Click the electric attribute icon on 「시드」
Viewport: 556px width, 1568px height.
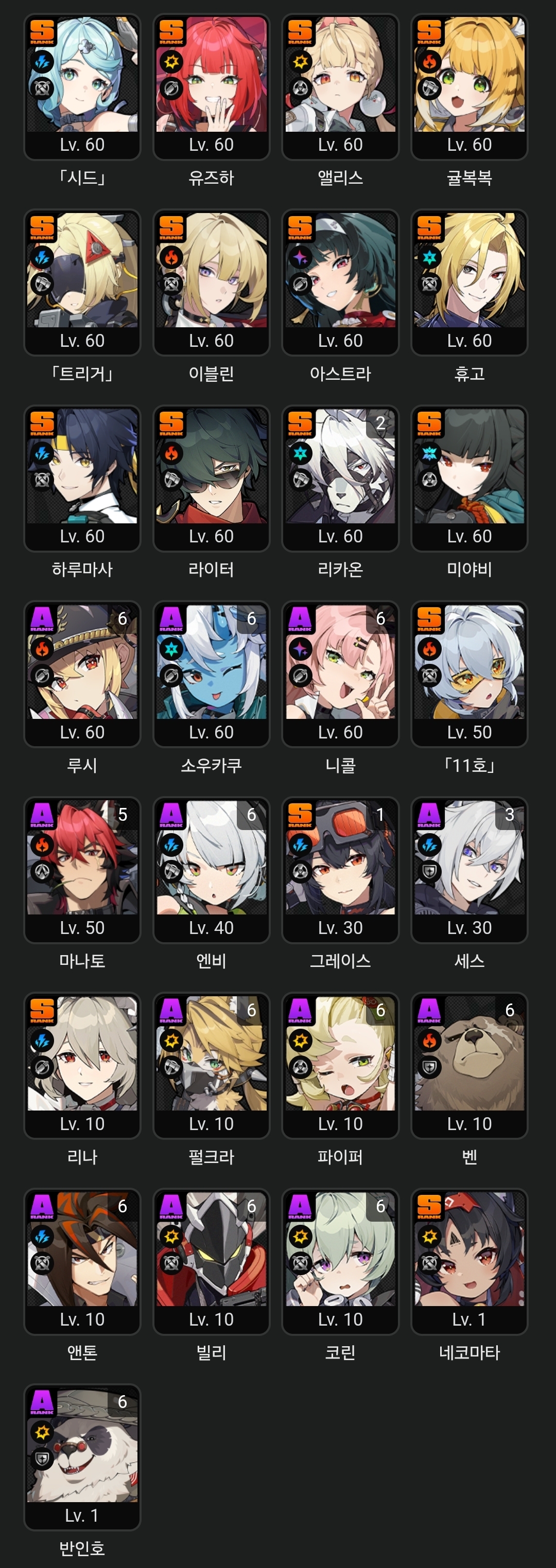[x=42, y=62]
